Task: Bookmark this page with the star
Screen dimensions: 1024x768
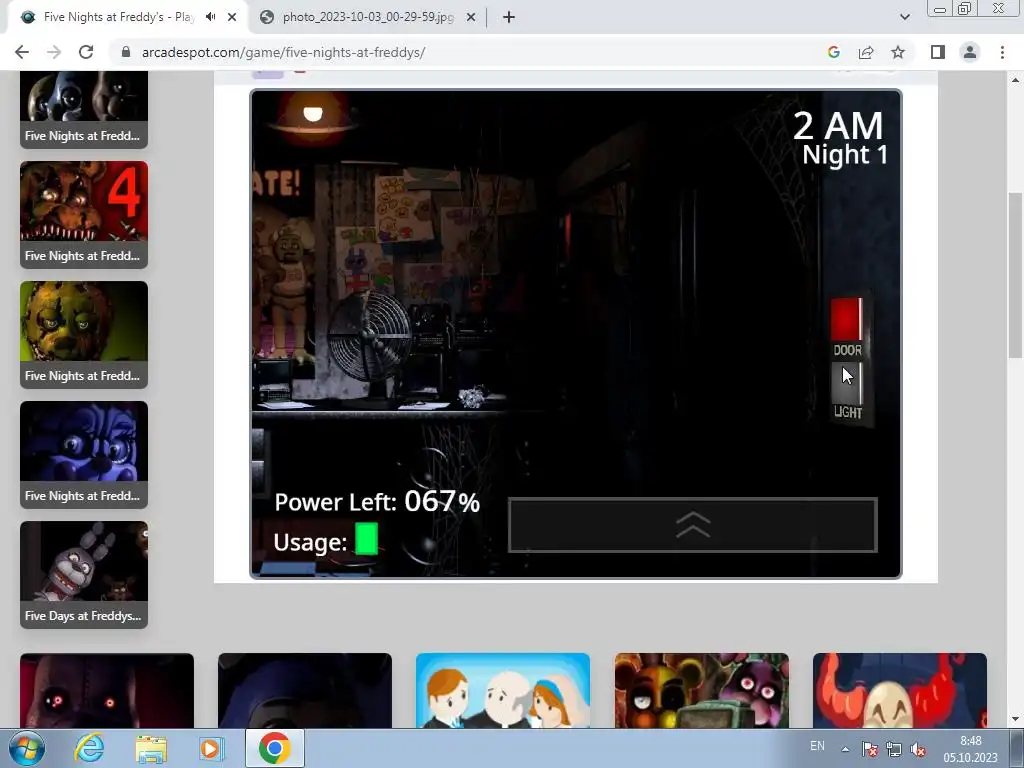Action: point(898,52)
